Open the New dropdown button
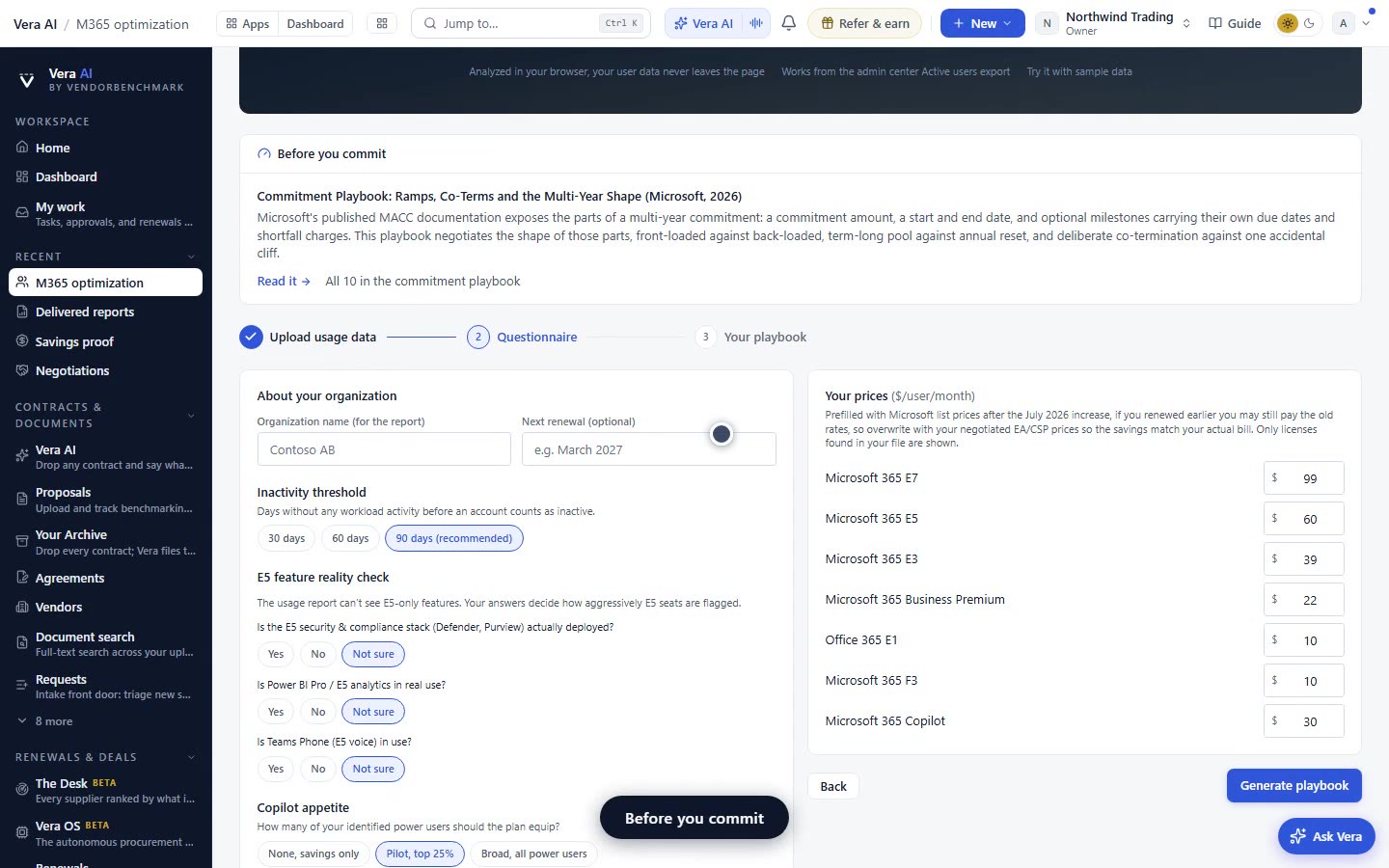1389x868 pixels. click(983, 23)
